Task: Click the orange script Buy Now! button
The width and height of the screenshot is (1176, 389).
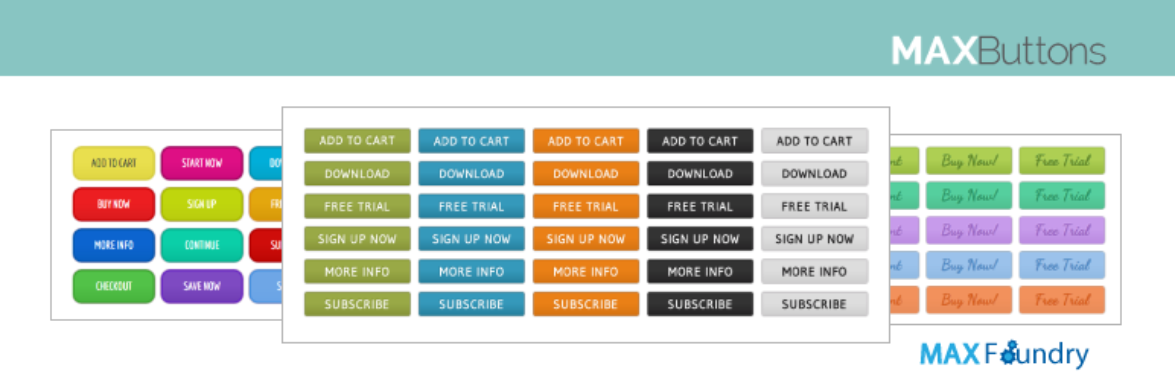Action: click(x=969, y=300)
